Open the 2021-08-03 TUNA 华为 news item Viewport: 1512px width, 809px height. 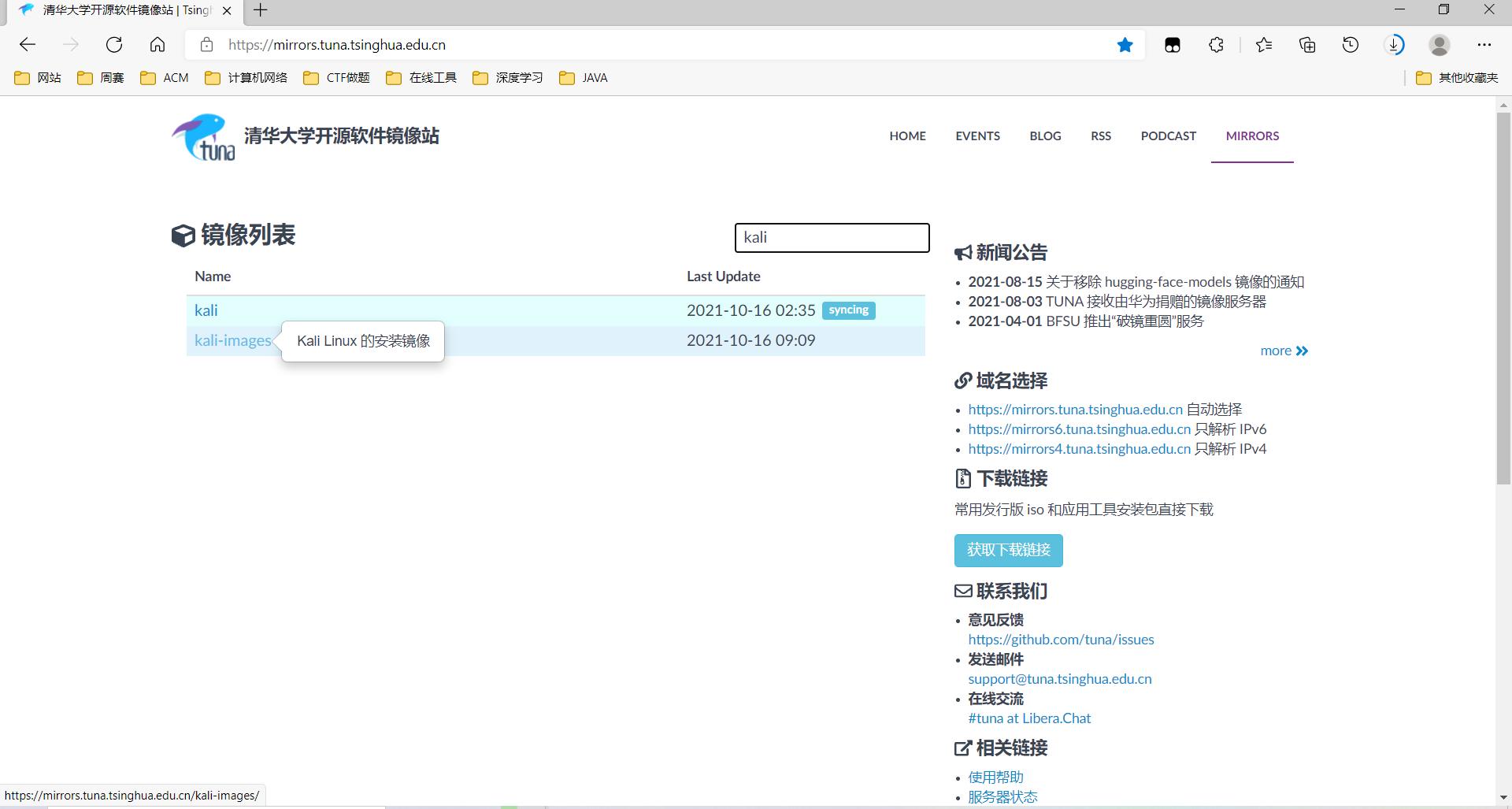[x=1117, y=302]
